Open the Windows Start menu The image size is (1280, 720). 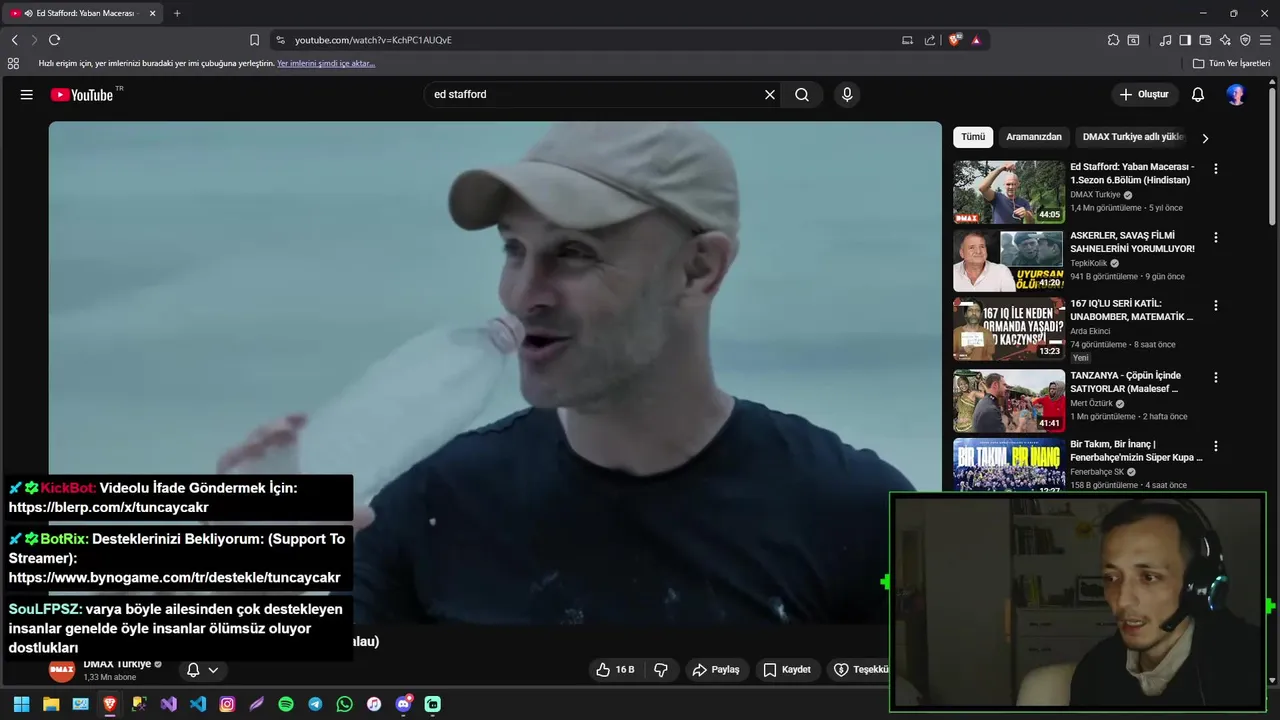click(21, 704)
